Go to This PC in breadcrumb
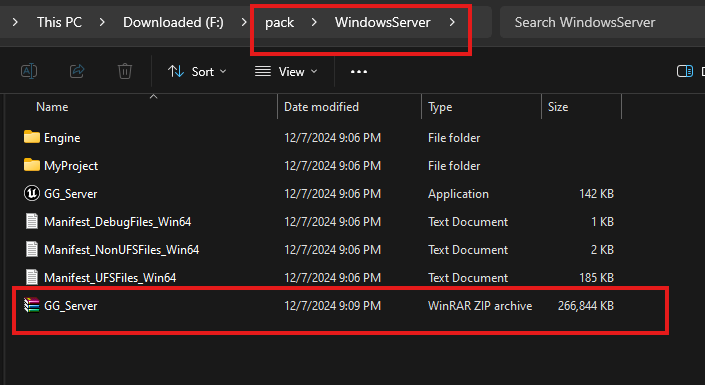The height and width of the screenshot is (385, 705). 59,22
